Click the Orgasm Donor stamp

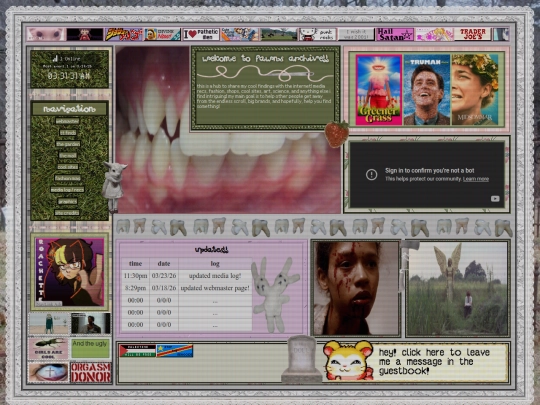coord(91,372)
